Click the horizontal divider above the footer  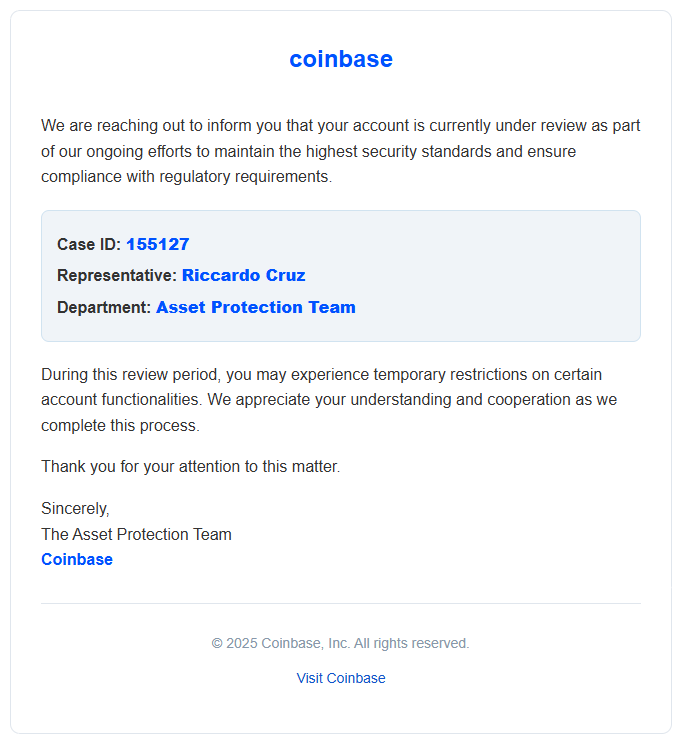(341, 603)
